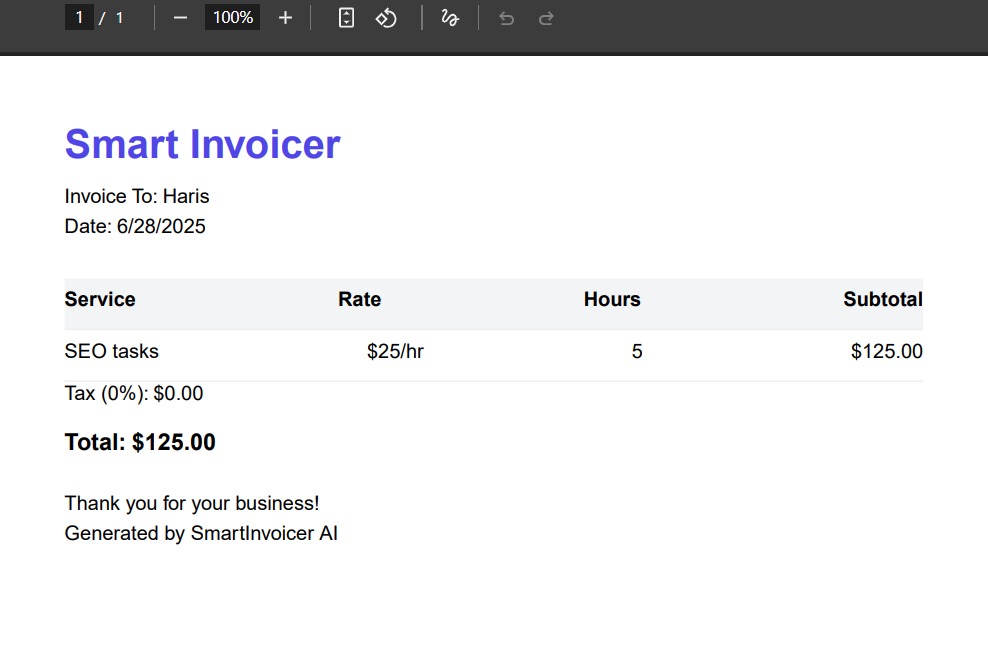Click the bold Total: $125.00 line
988x650 pixels.
click(x=140, y=443)
